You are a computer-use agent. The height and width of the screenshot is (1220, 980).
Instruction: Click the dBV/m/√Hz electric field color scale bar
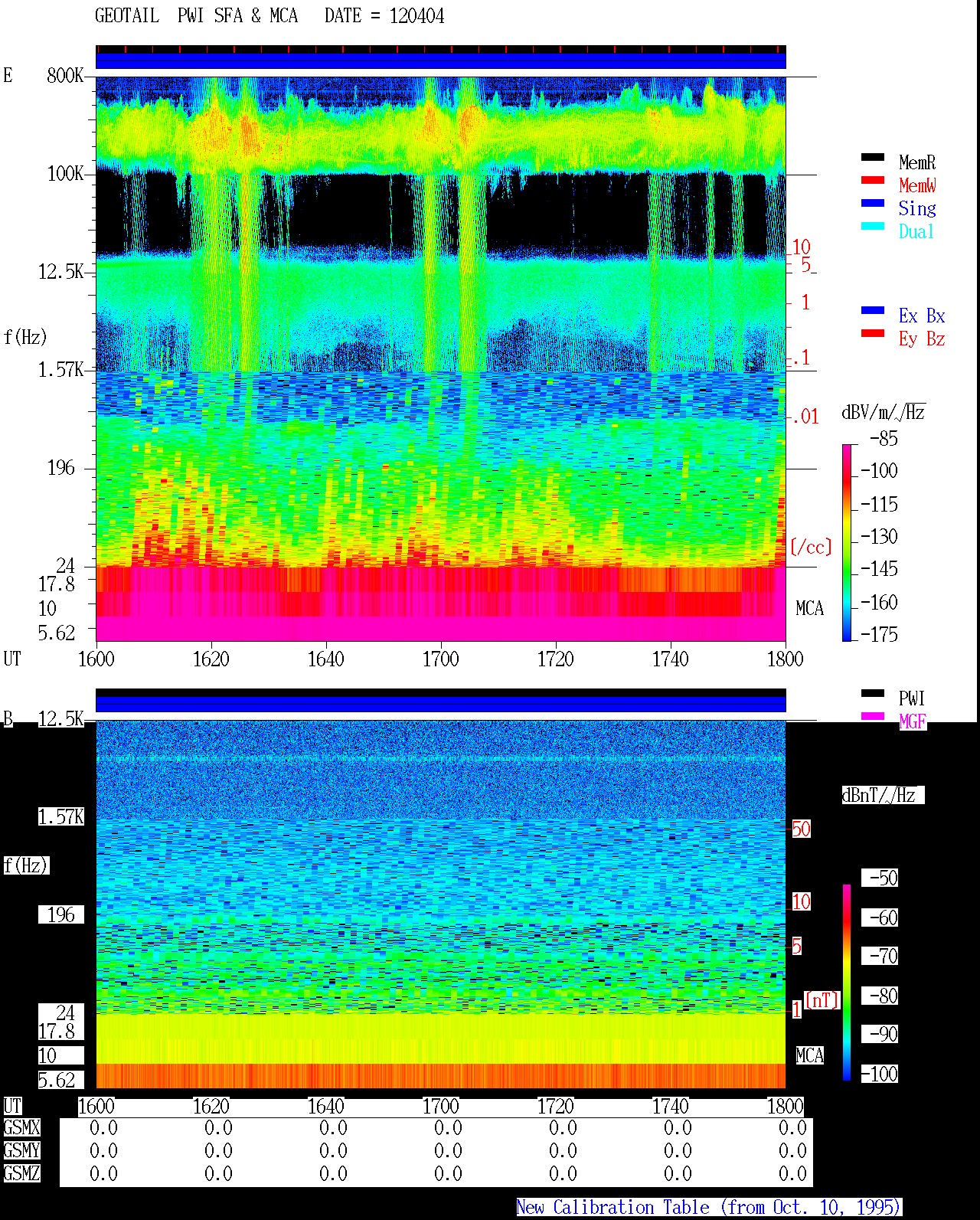847,542
